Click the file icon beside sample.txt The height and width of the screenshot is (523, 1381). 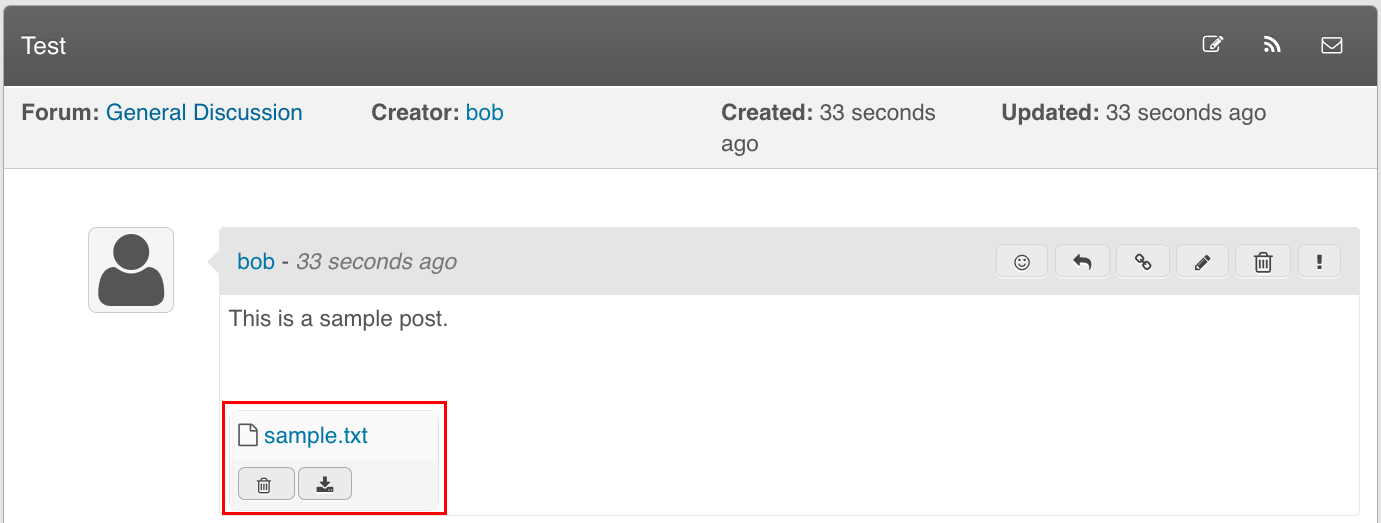tap(248, 436)
